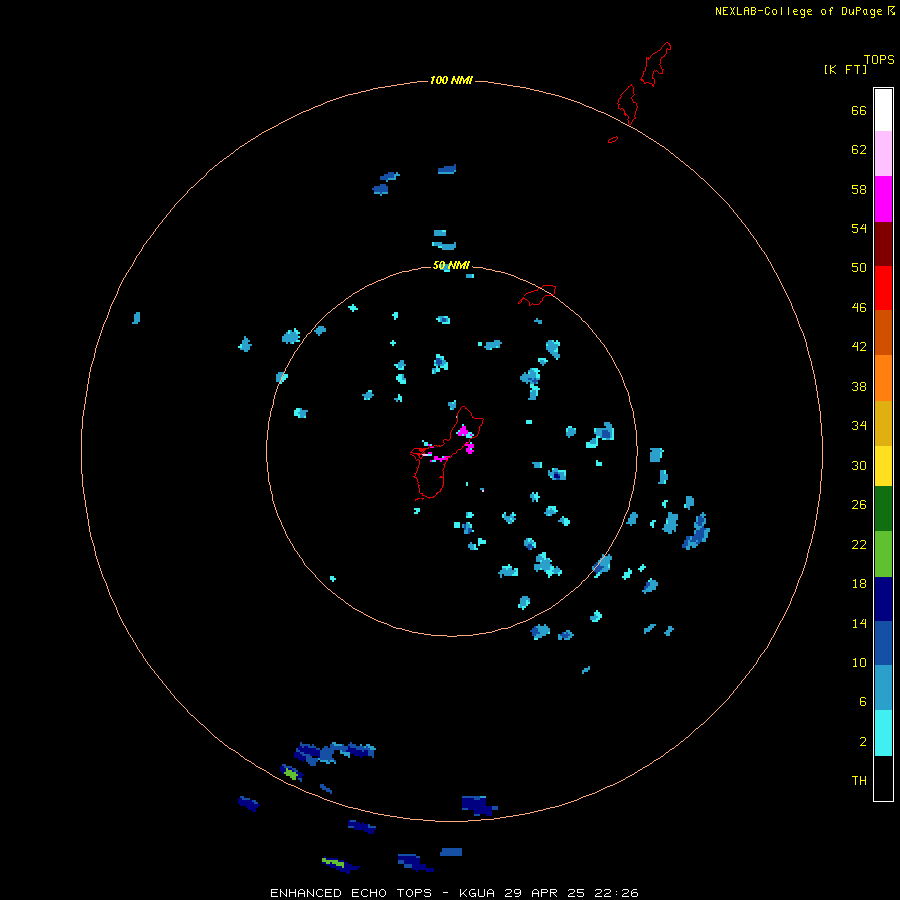Viewport: 900px width, 900px height.
Task: Click the 'TH' legend label
Action: coord(859,781)
